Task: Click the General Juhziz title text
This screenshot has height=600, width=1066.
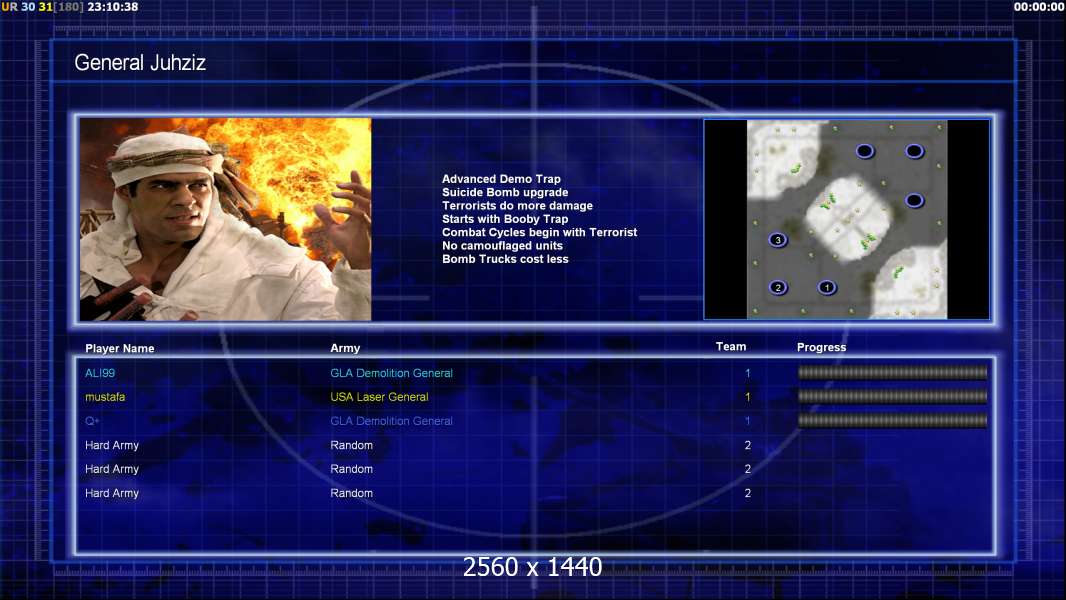Action: [140, 63]
